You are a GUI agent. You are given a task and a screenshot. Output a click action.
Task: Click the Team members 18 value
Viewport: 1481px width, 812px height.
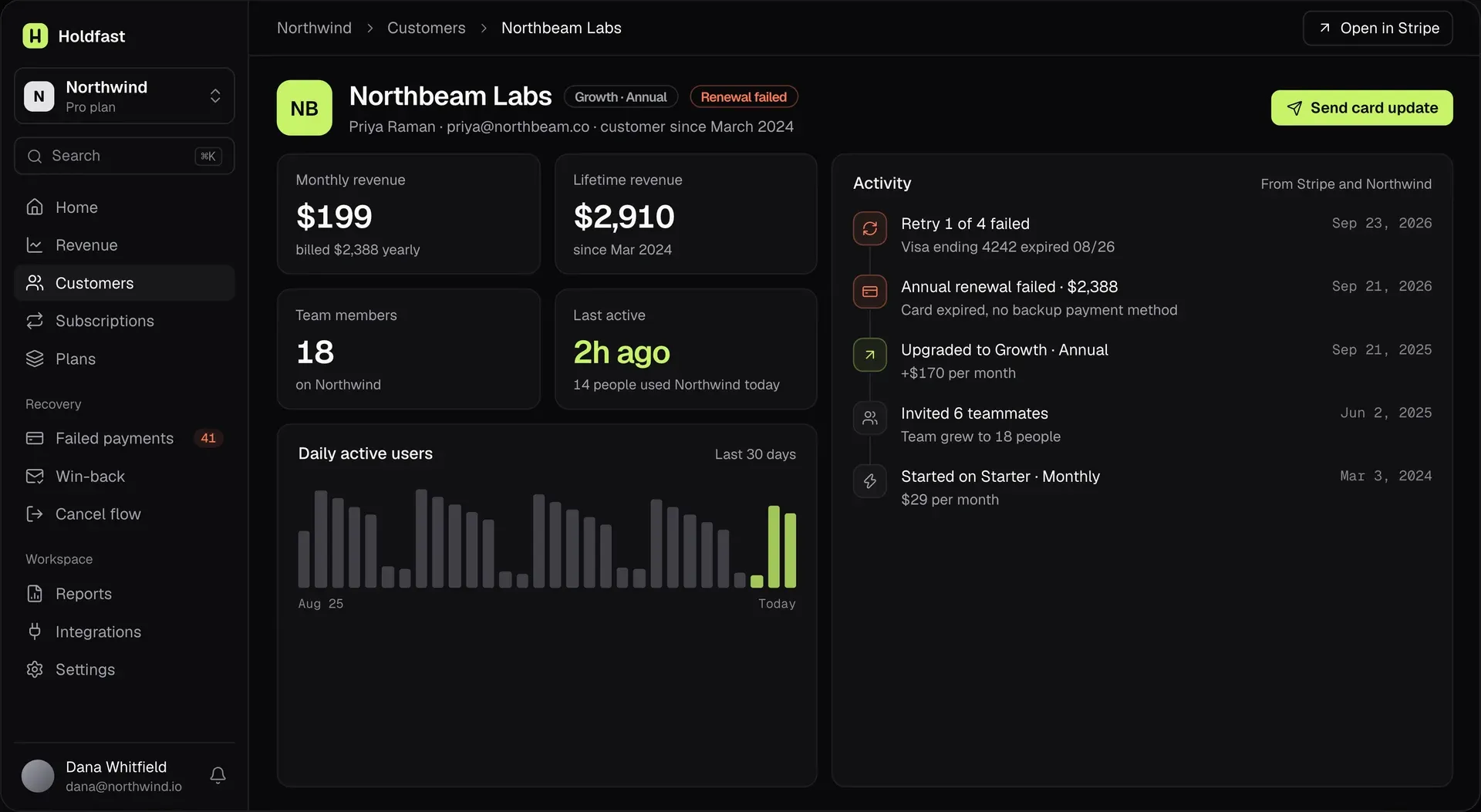click(x=315, y=352)
